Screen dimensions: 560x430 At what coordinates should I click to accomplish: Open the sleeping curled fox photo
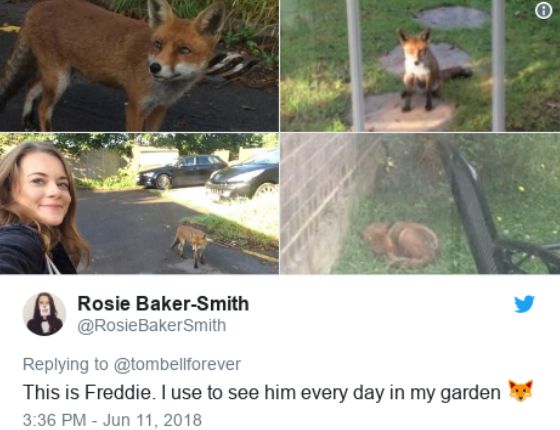coord(420,204)
